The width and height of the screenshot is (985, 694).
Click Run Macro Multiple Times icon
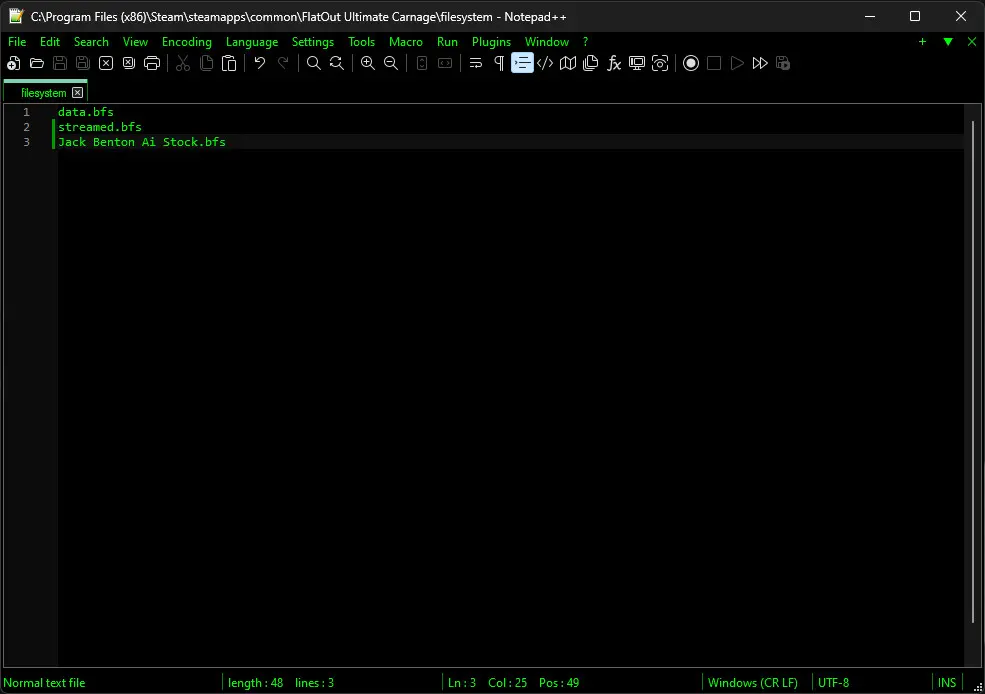[x=760, y=63]
